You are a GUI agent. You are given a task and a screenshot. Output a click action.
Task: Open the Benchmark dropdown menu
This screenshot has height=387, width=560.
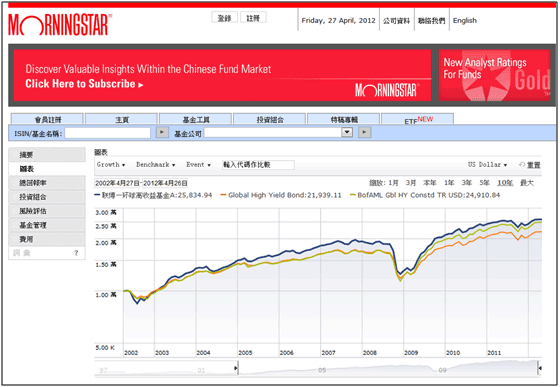[x=155, y=165]
